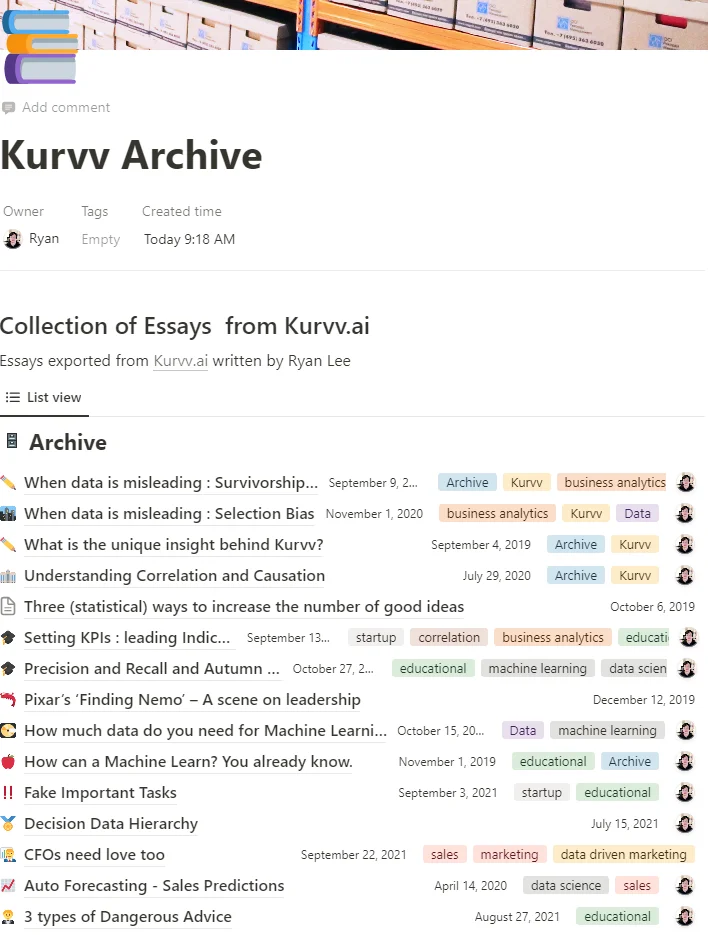Click machine learning tag on Precision and Recall row

coord(537,668)
